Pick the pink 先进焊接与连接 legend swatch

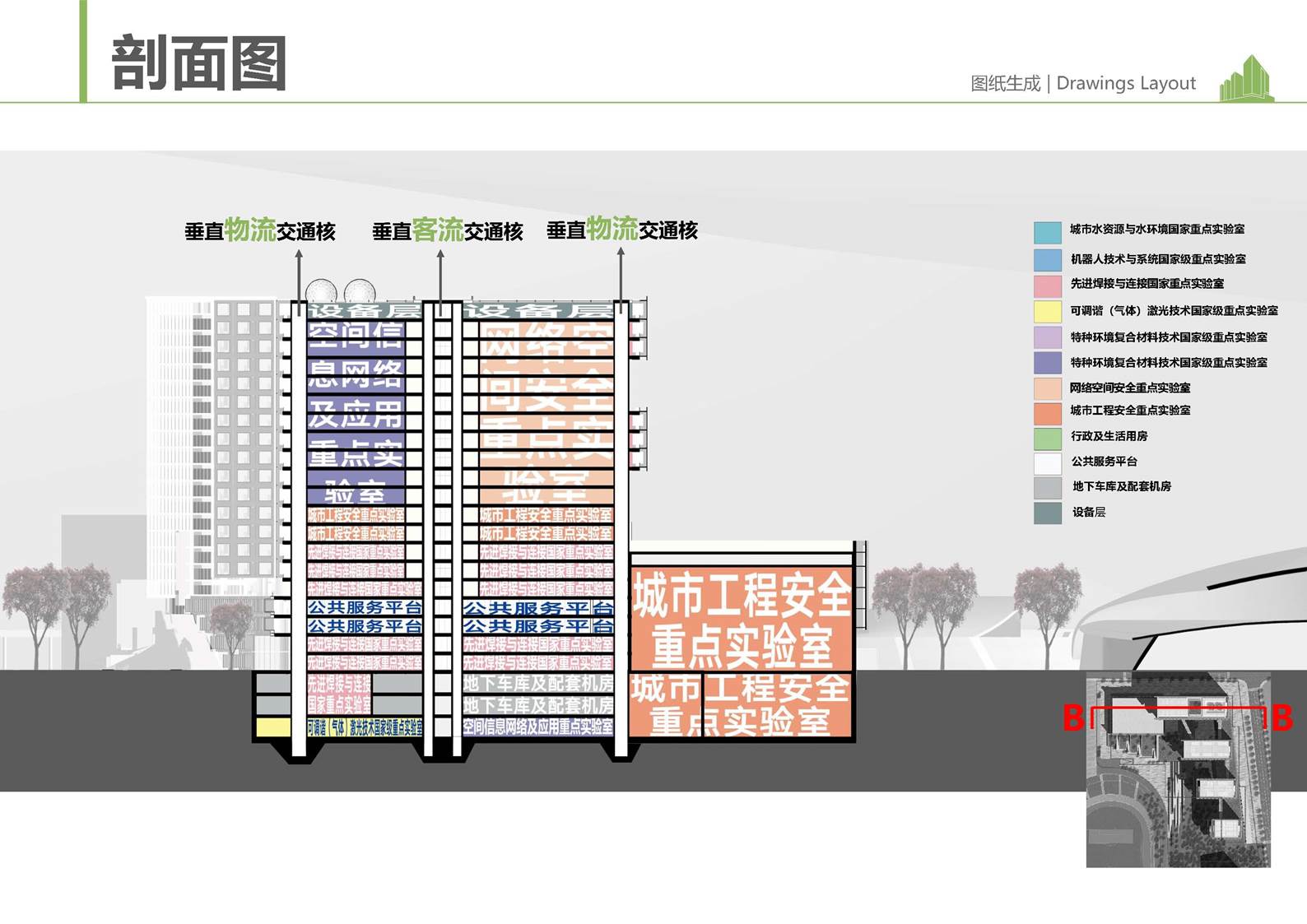pos(1047,286)
